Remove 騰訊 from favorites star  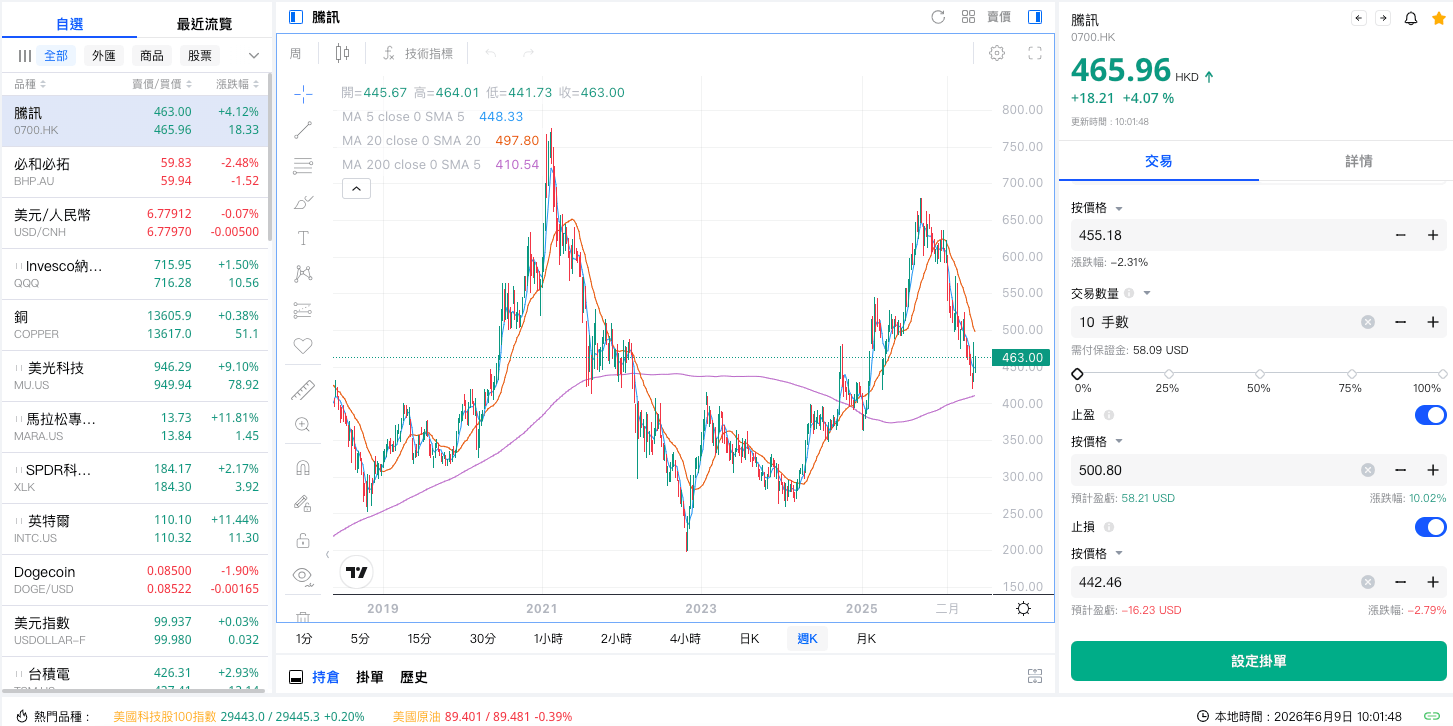pos(1438,18)
